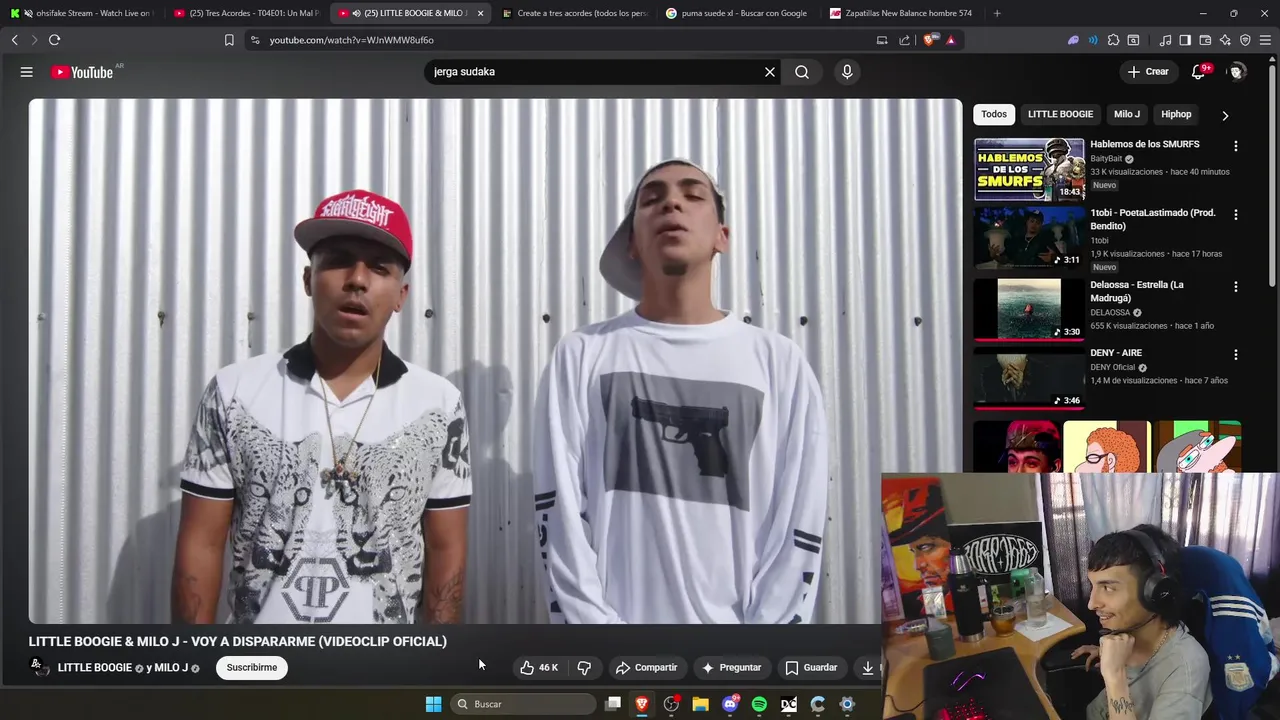Viewport: 1280px width, 720px height.
Task: Open the Leo AI sparkle icon
Action: [1225, 40]
